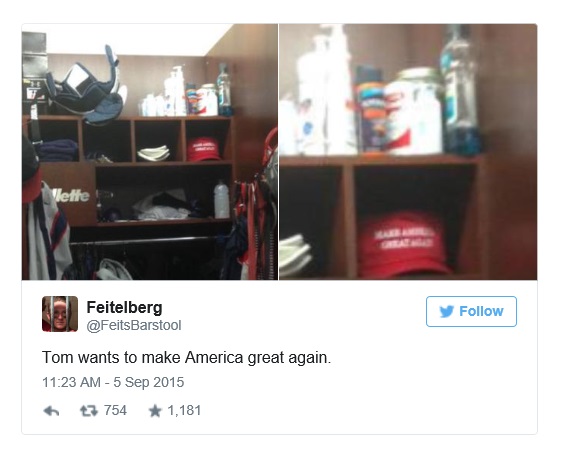Click the white water bottle on the locker shelf
578x451 pixels.
222,199
